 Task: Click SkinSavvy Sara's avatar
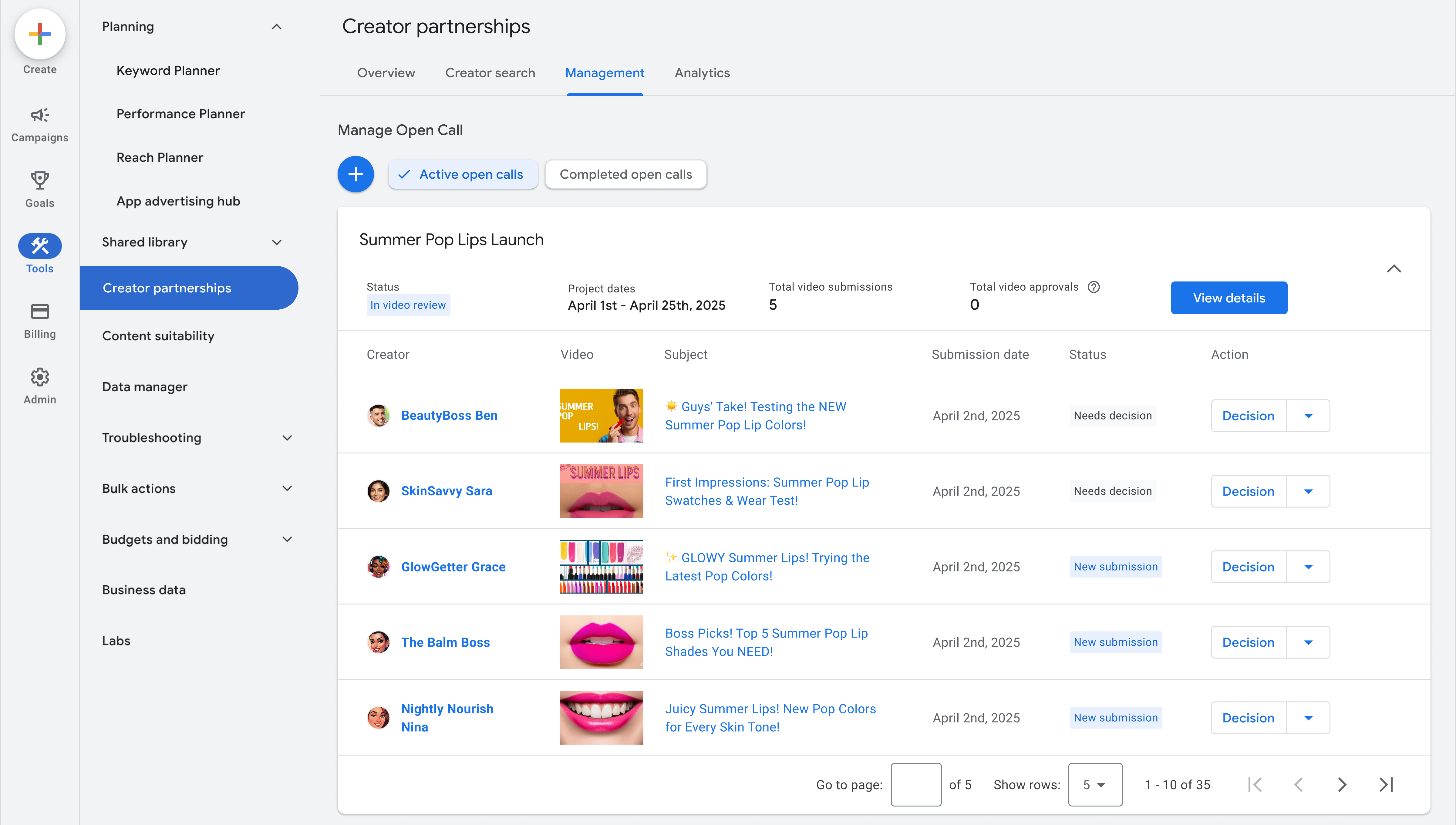[x=379, y=491]
